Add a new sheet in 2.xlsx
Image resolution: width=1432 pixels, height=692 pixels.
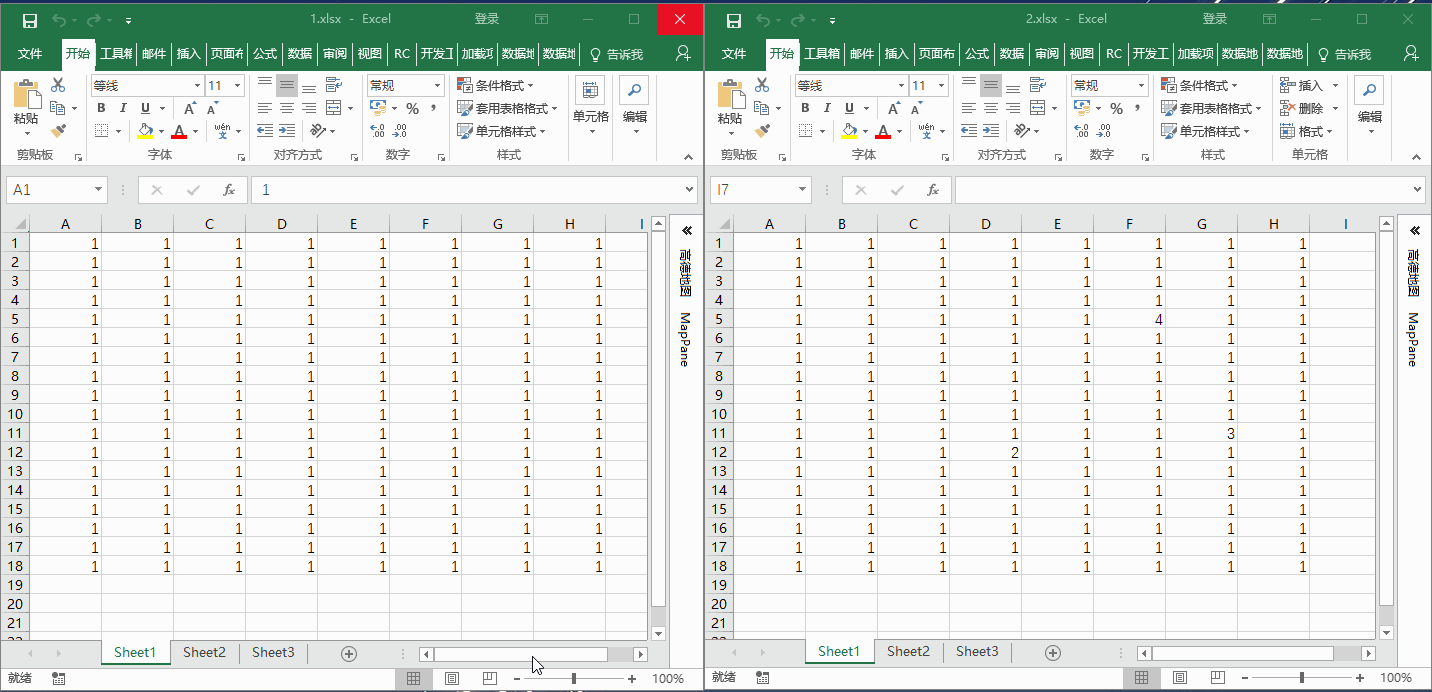[1053, 653]
